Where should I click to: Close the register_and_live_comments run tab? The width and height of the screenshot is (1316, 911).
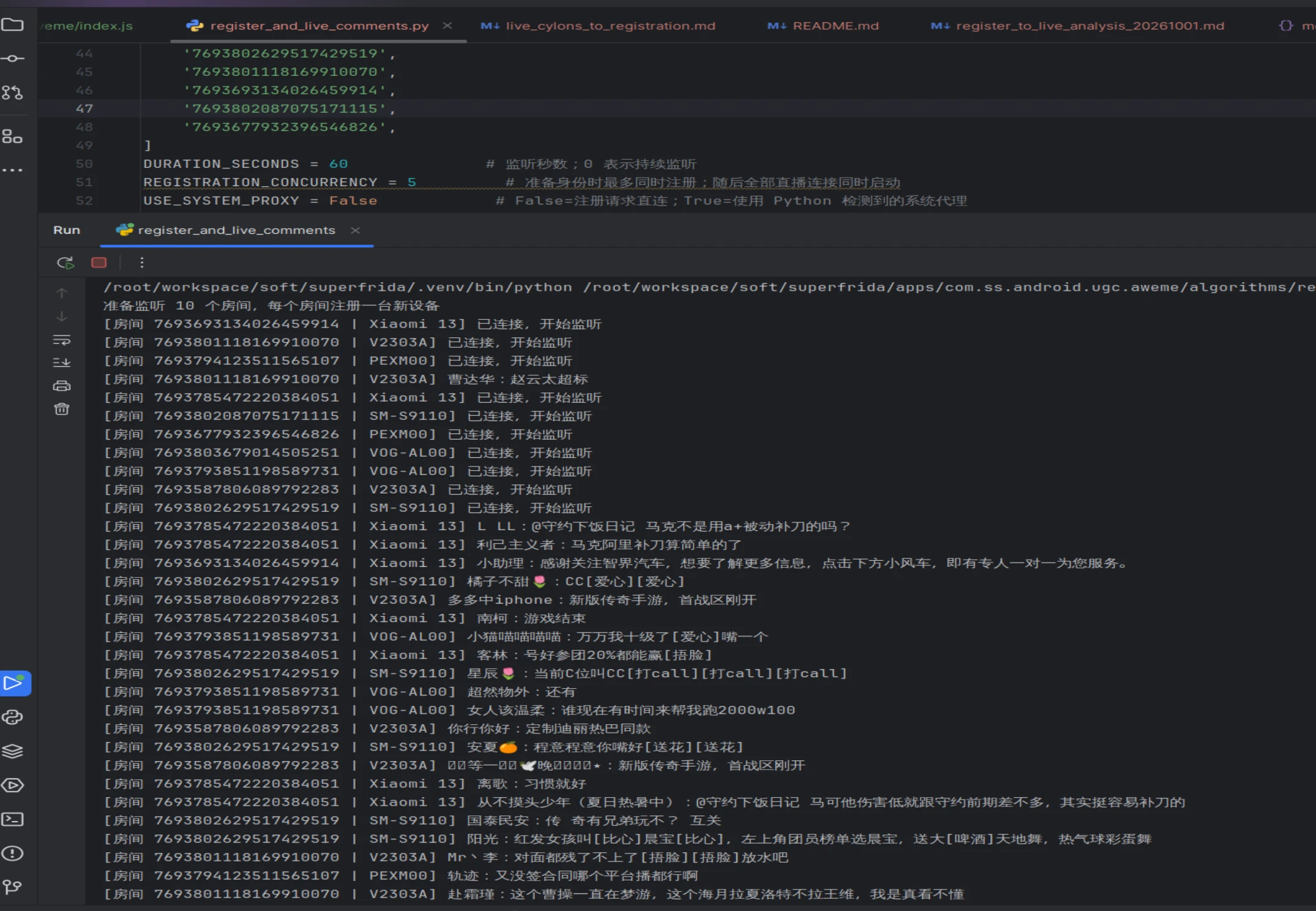pos(355,230)
